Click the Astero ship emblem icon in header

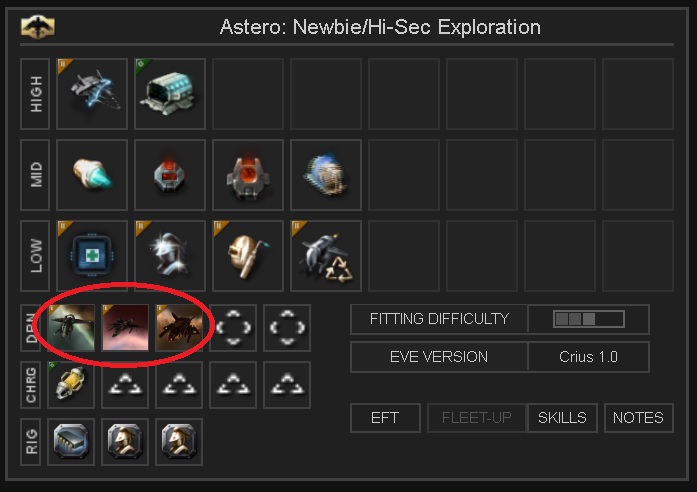click(x=38, y=27)
